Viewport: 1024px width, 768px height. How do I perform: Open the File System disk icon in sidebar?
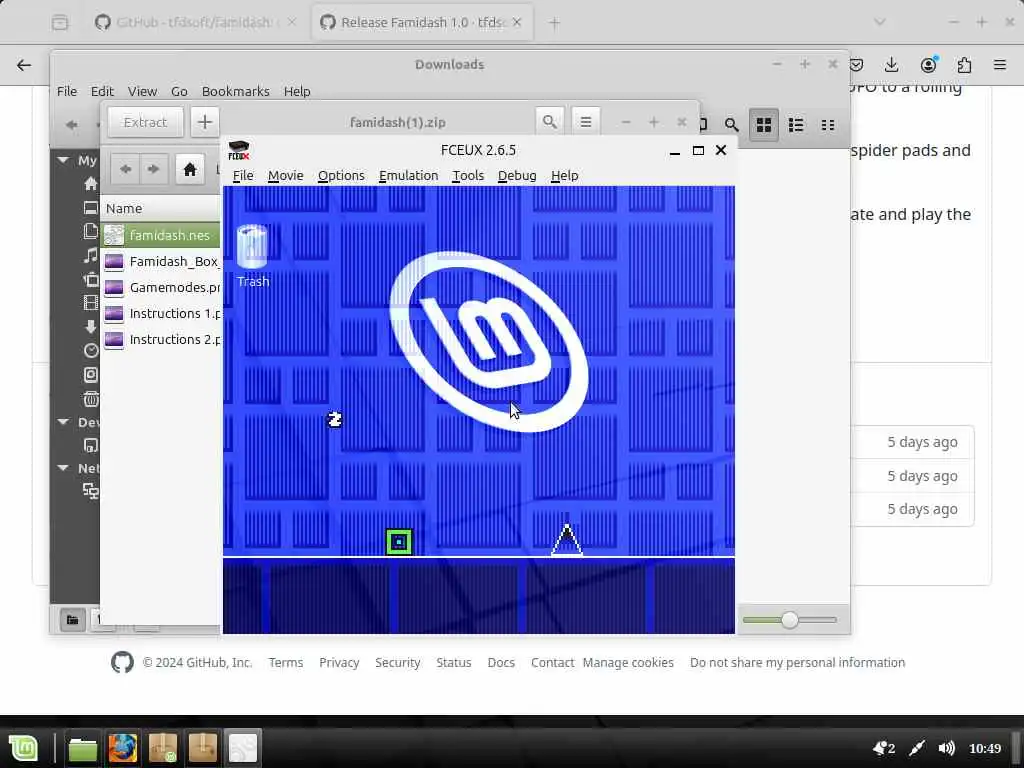(x=91, y=374)
